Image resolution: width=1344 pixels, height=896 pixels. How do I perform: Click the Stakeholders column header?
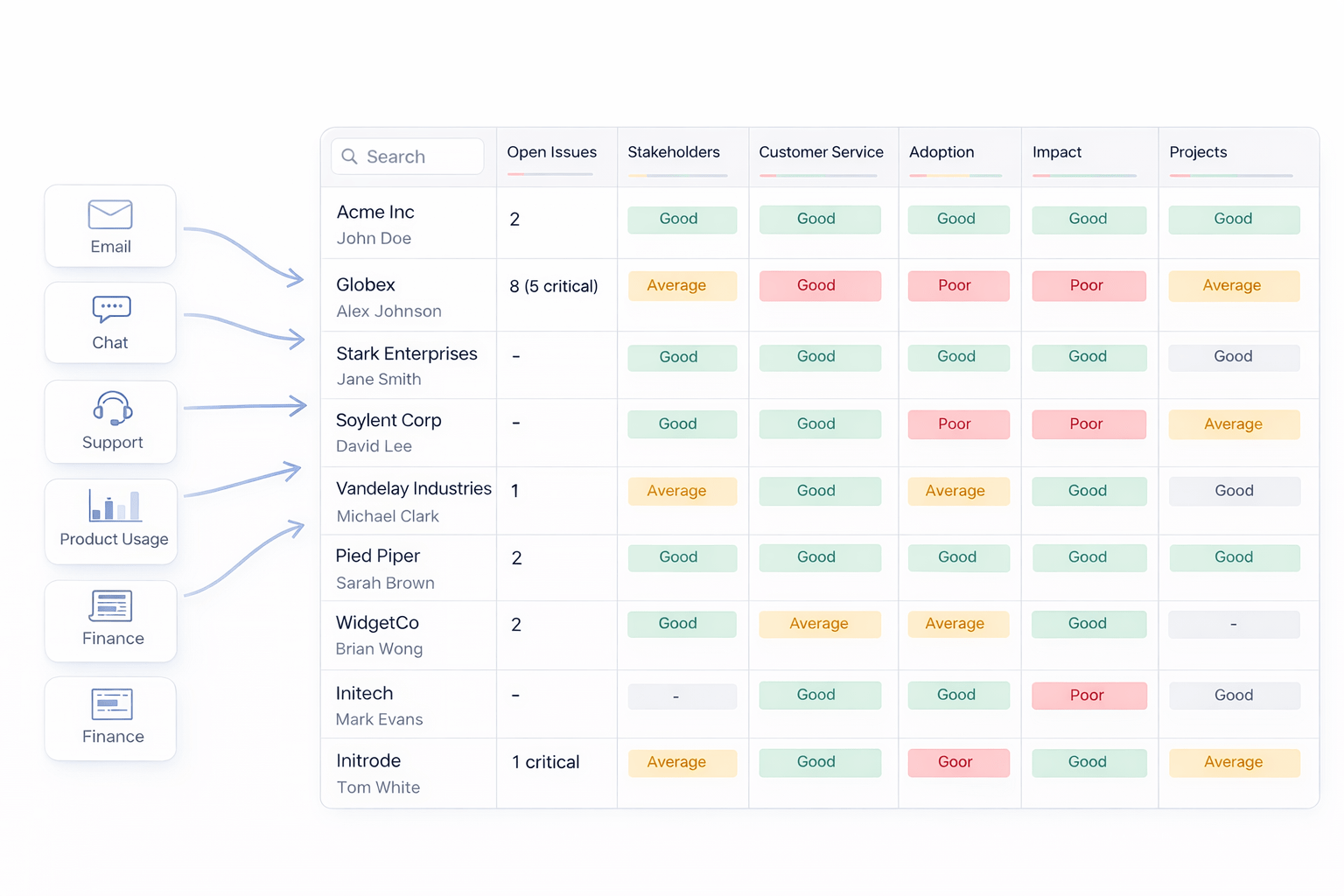(673, 152)
